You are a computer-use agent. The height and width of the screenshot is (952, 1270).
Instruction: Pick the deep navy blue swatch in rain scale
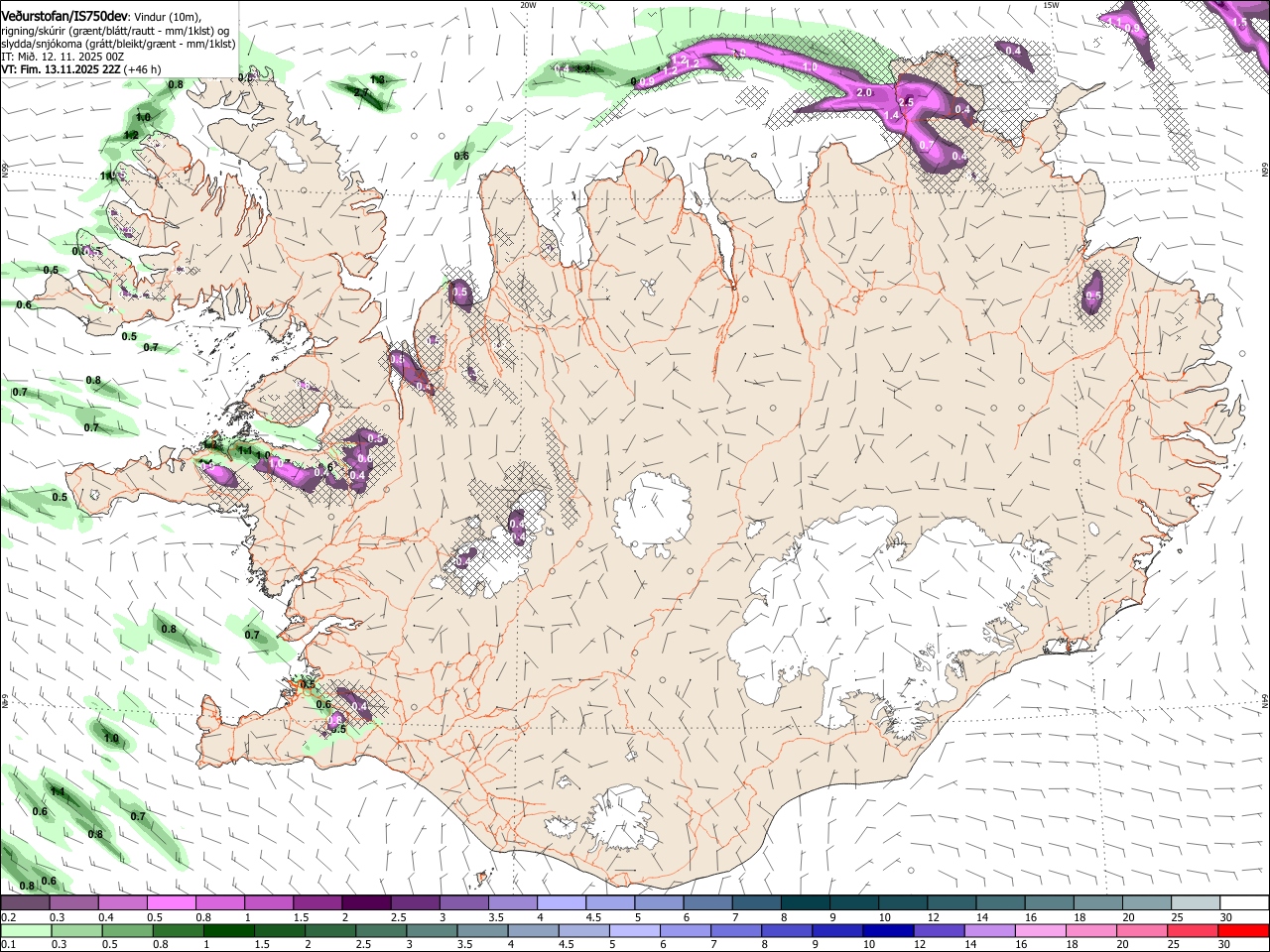pyautogui.click(x=886, y=930)
